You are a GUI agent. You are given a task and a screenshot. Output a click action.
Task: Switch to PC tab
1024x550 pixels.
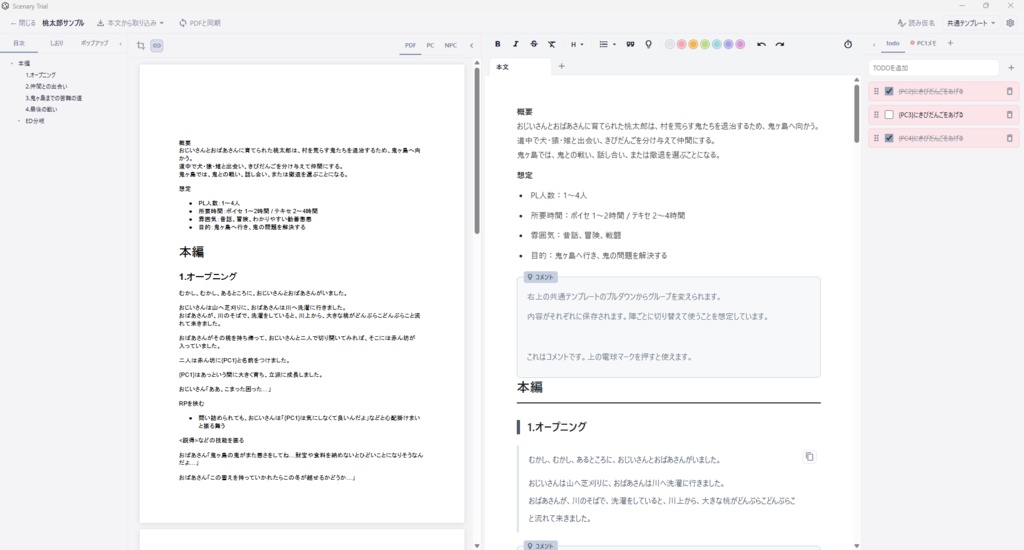click(x=430, y=45)
